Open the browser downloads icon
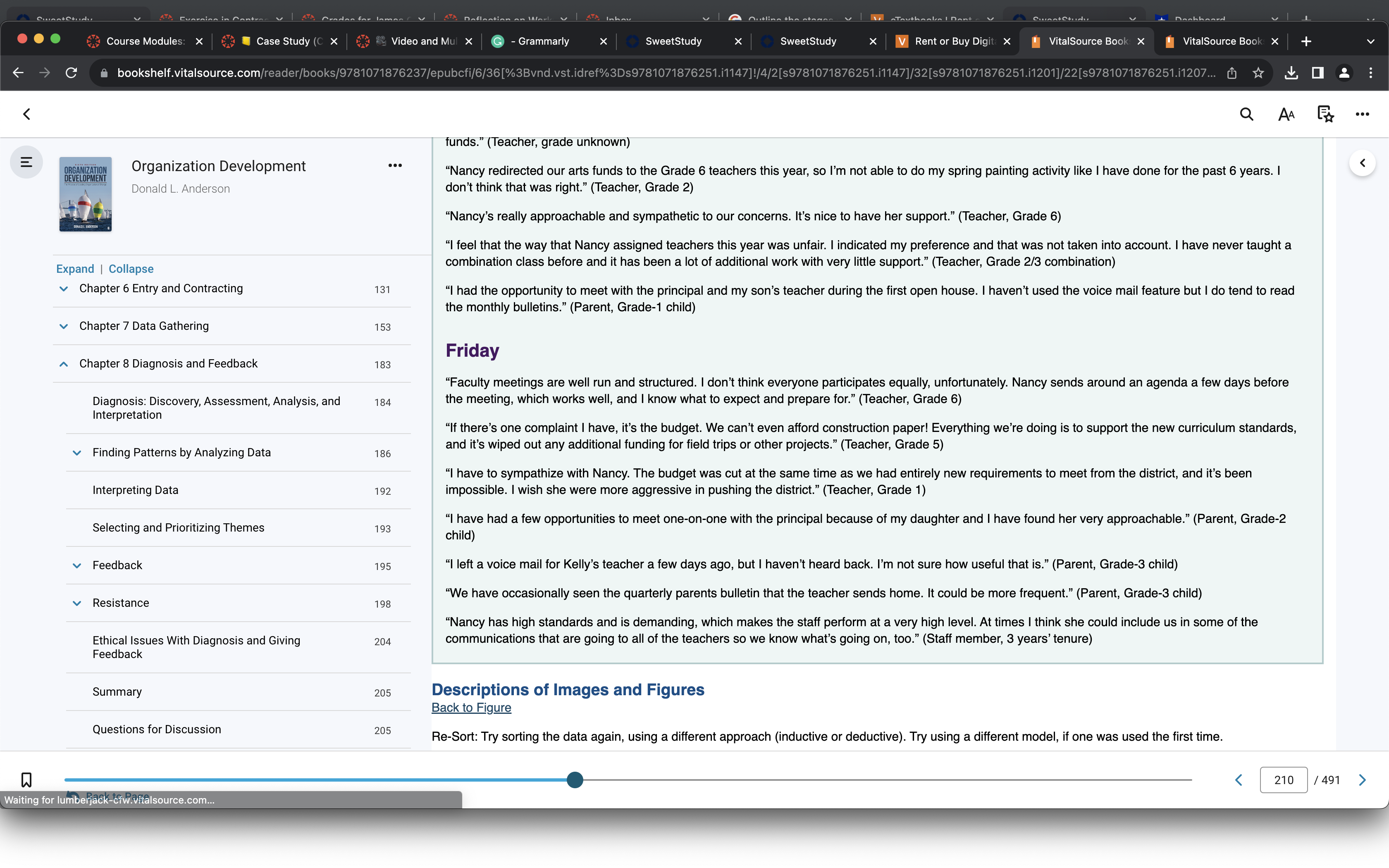 [x=1291, y=73]
